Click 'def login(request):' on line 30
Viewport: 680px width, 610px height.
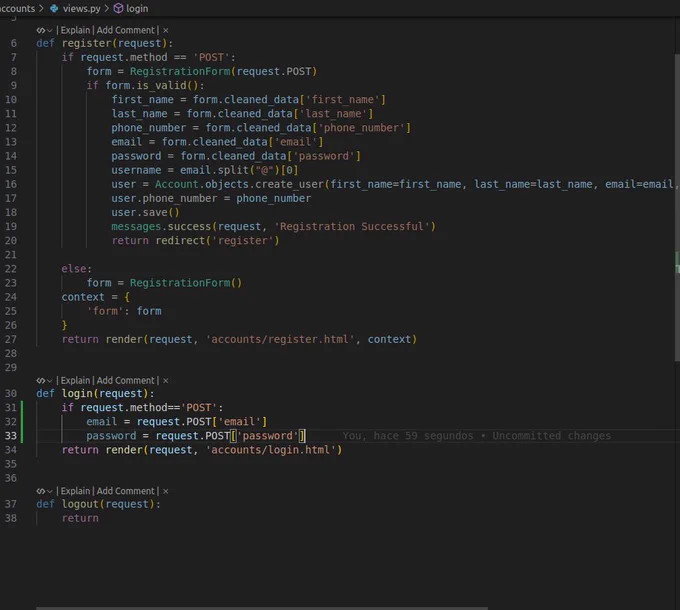click(x=95, y=393)
